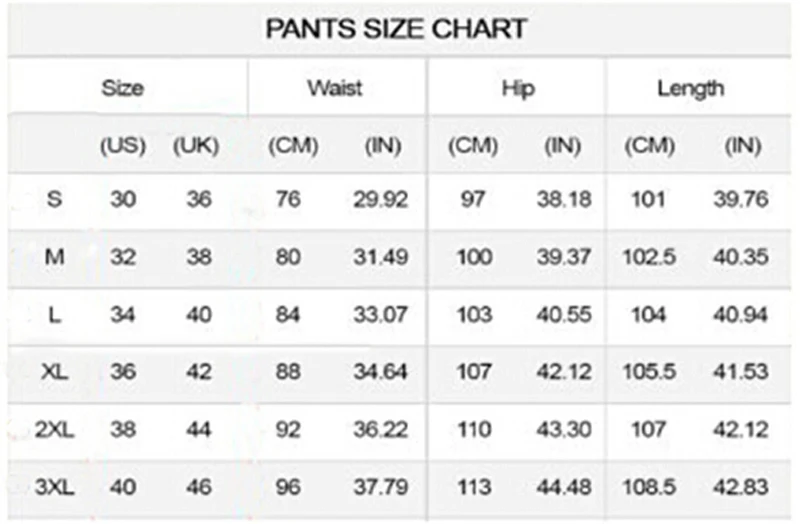Click the (US) sub-header label
Screen dimensions: 800x524
coord(123,145)
